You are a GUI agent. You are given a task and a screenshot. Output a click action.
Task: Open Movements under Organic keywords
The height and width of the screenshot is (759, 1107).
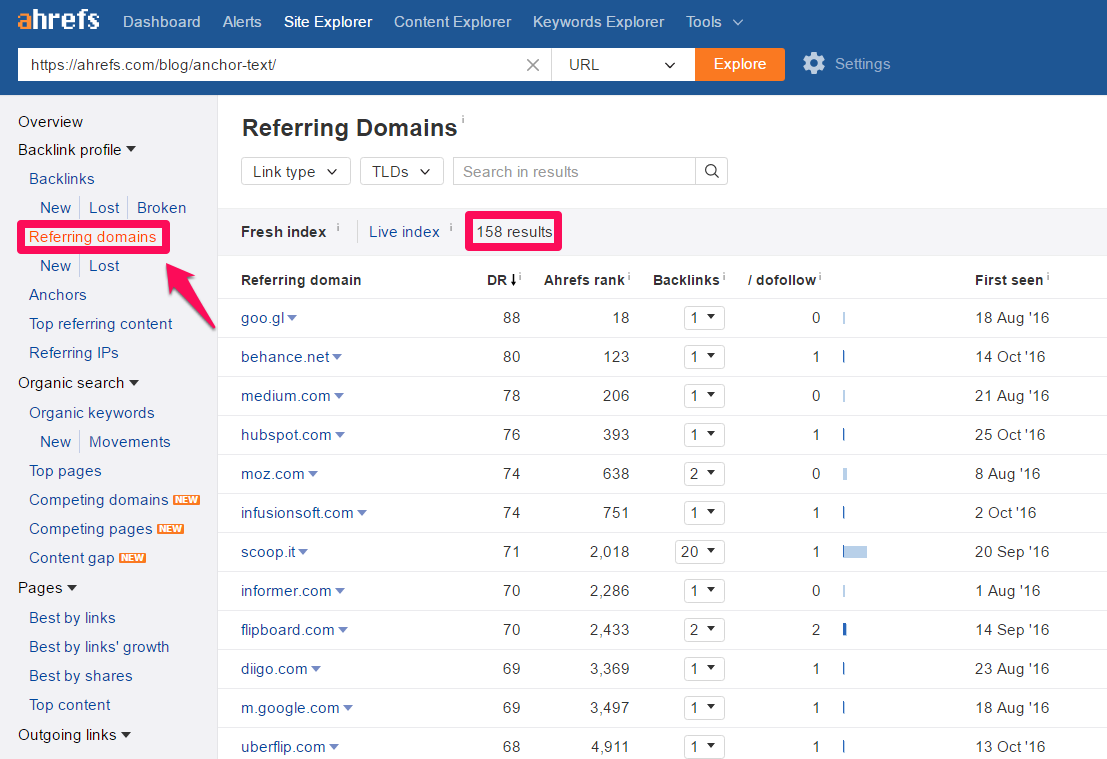[130, 441]
